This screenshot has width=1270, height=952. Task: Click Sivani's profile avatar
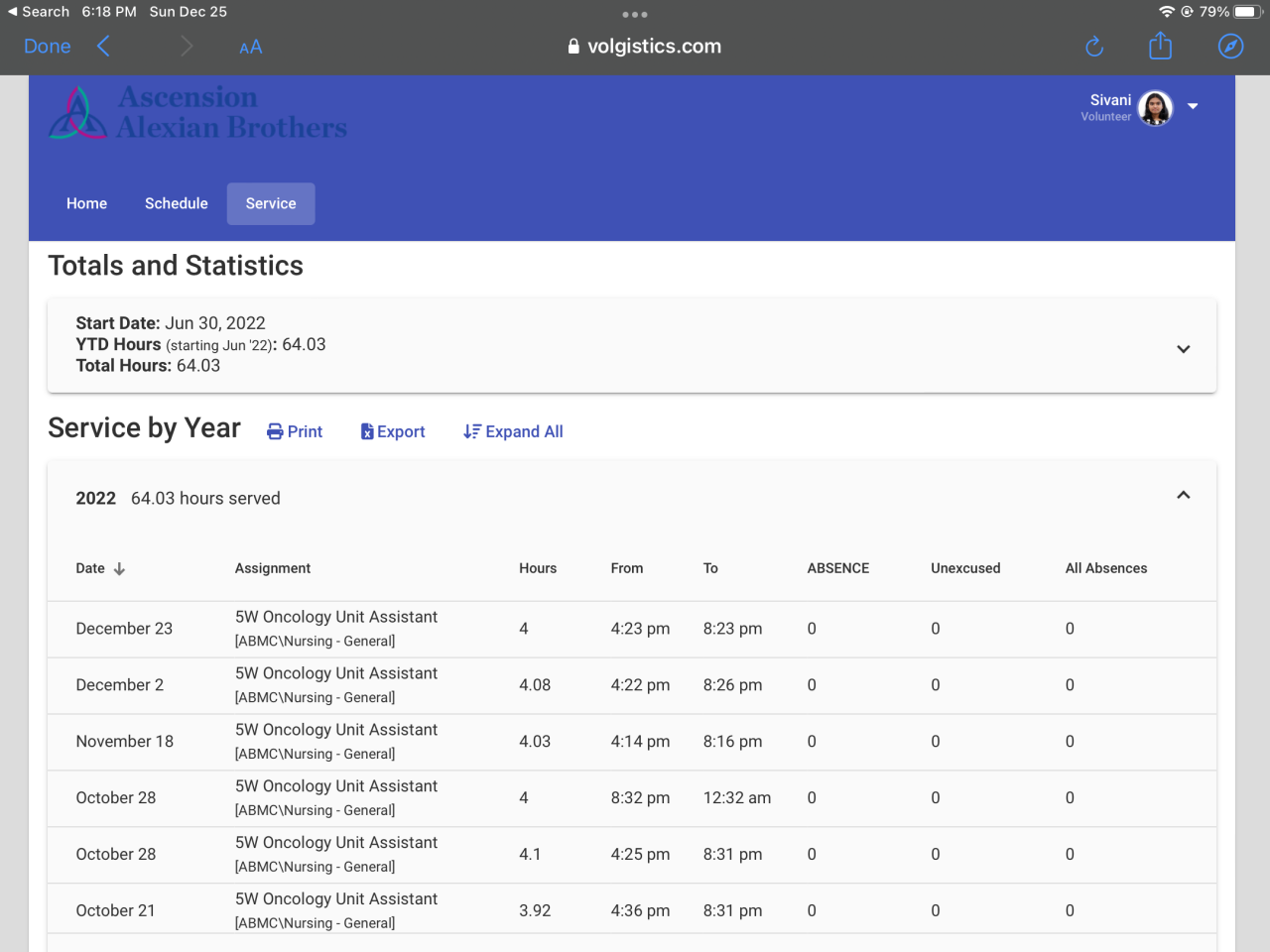tap(1155, 107)
